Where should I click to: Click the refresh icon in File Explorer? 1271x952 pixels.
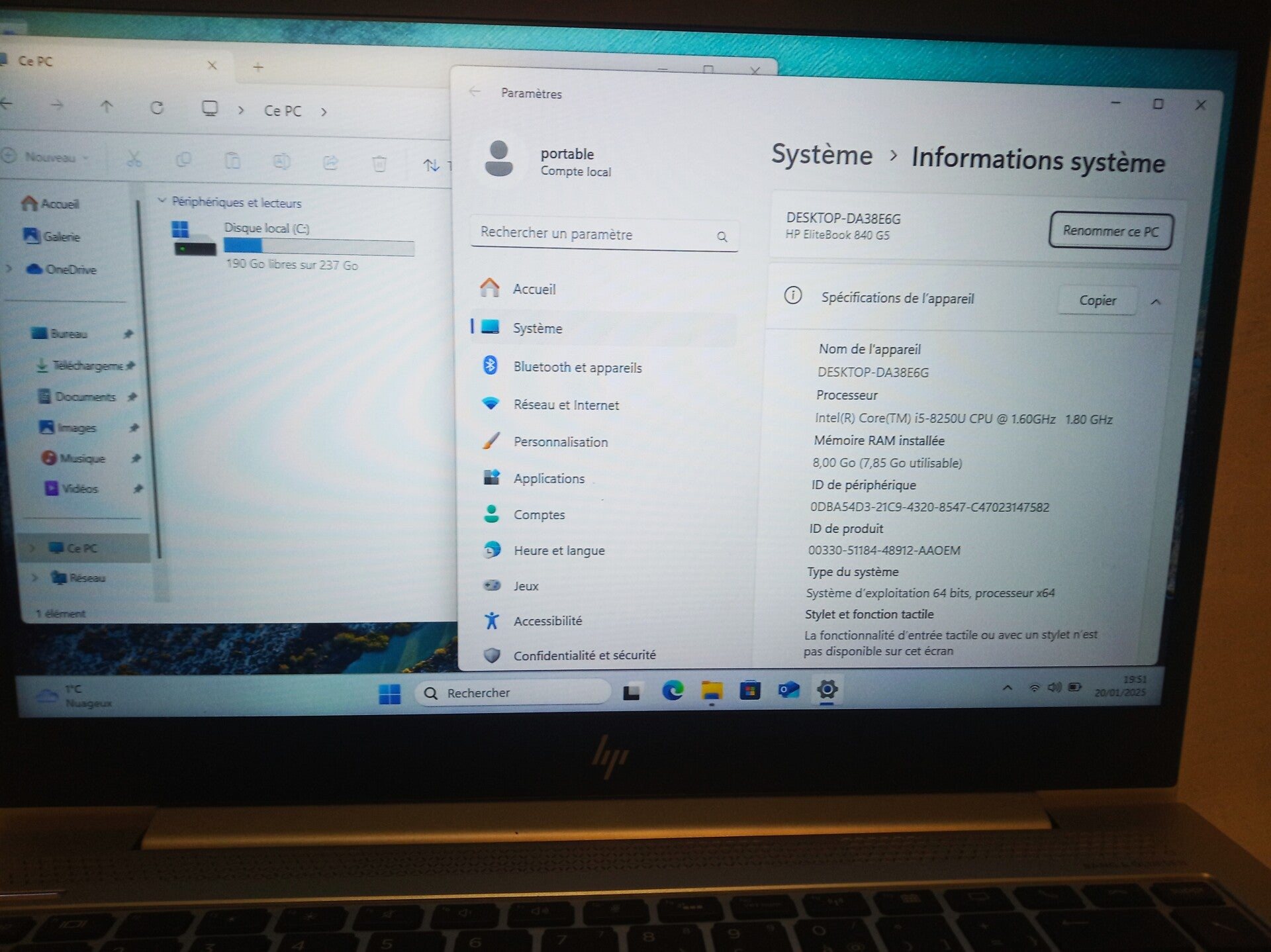click(157, 108)
